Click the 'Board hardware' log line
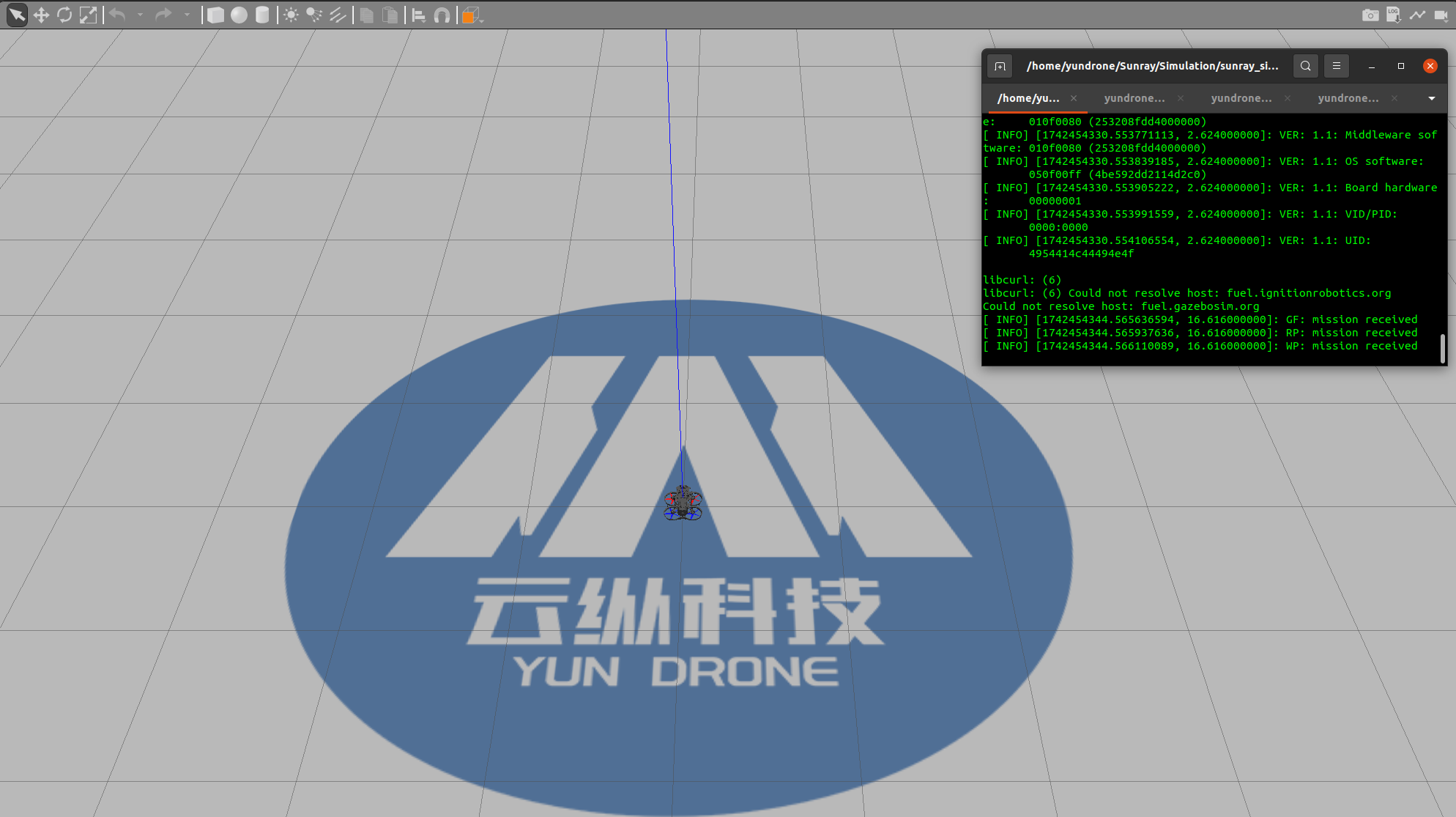1456x817 pixels. [1210, 188]
